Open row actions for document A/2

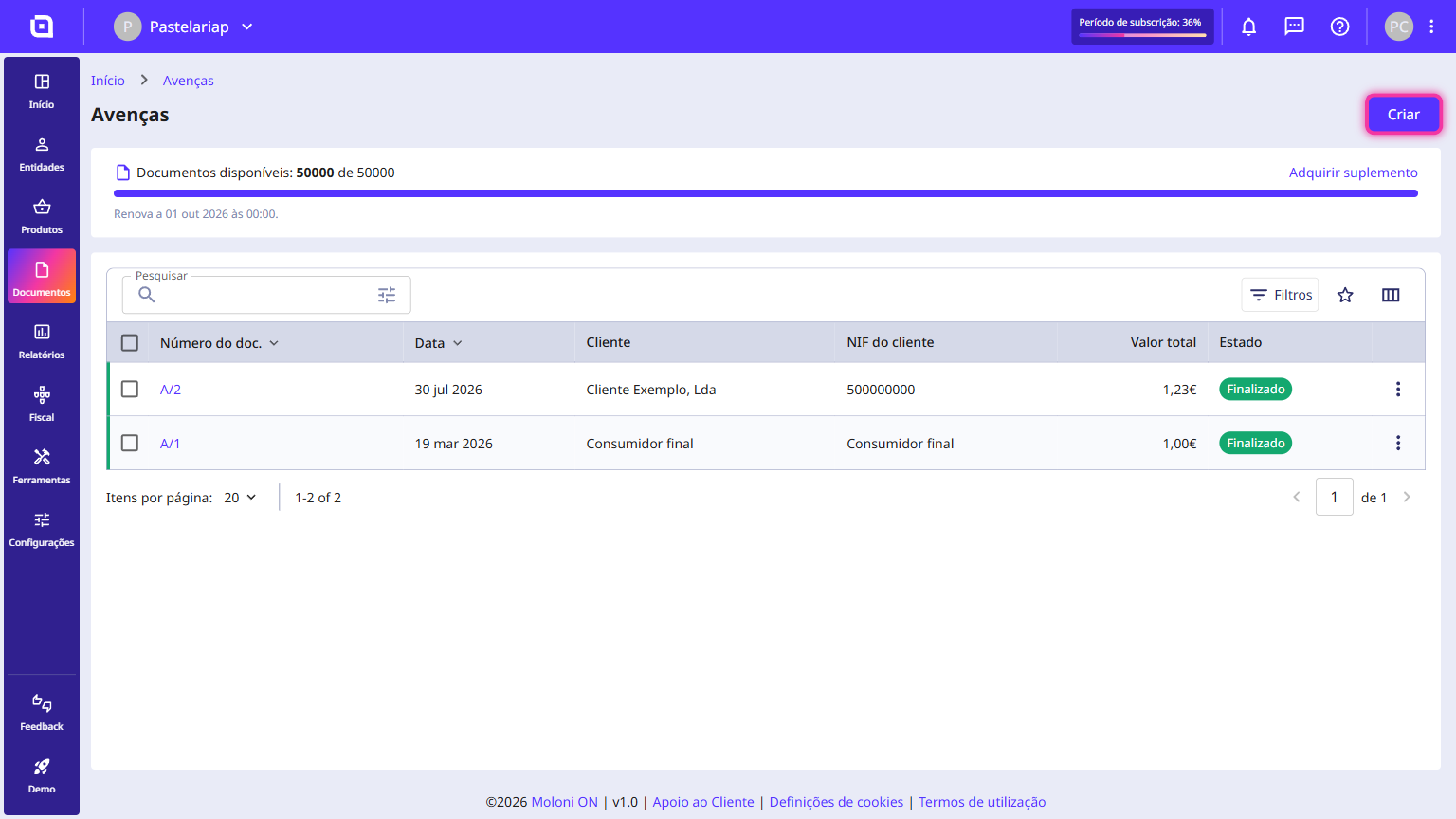[x=1398, y=390]
